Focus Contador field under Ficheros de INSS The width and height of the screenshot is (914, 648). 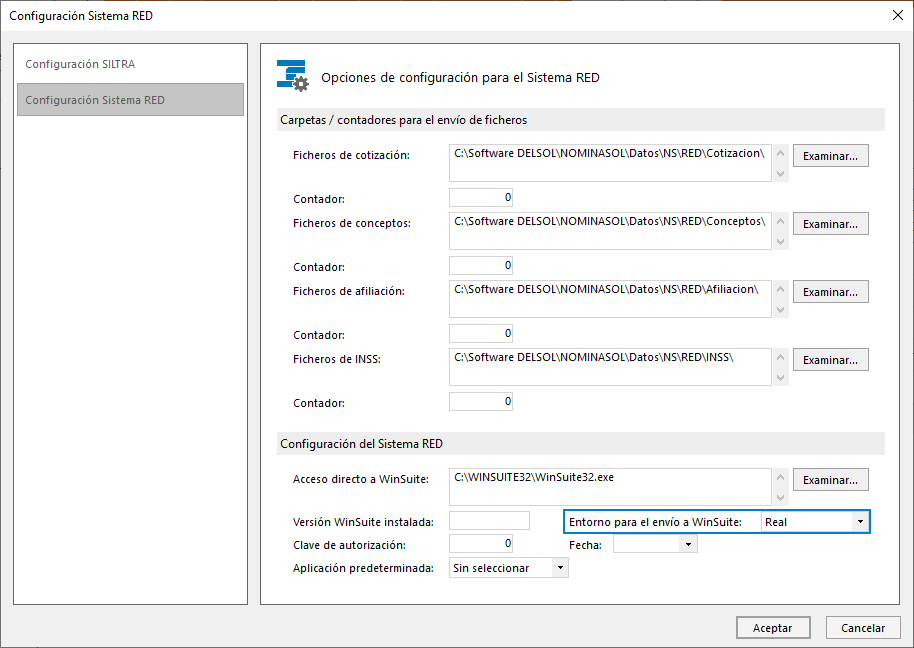pos(481,402)
